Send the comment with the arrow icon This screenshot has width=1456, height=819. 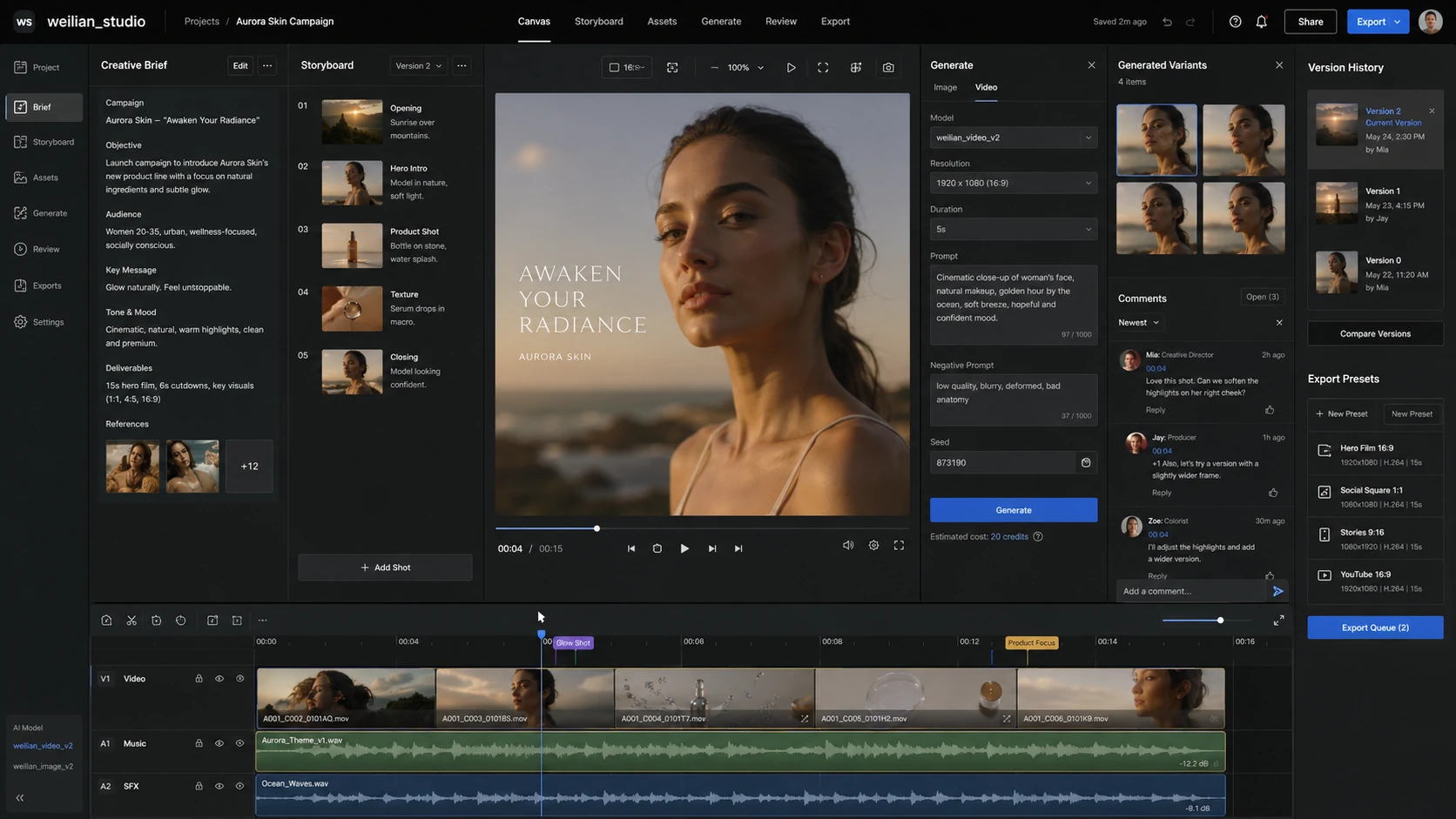1277,591
